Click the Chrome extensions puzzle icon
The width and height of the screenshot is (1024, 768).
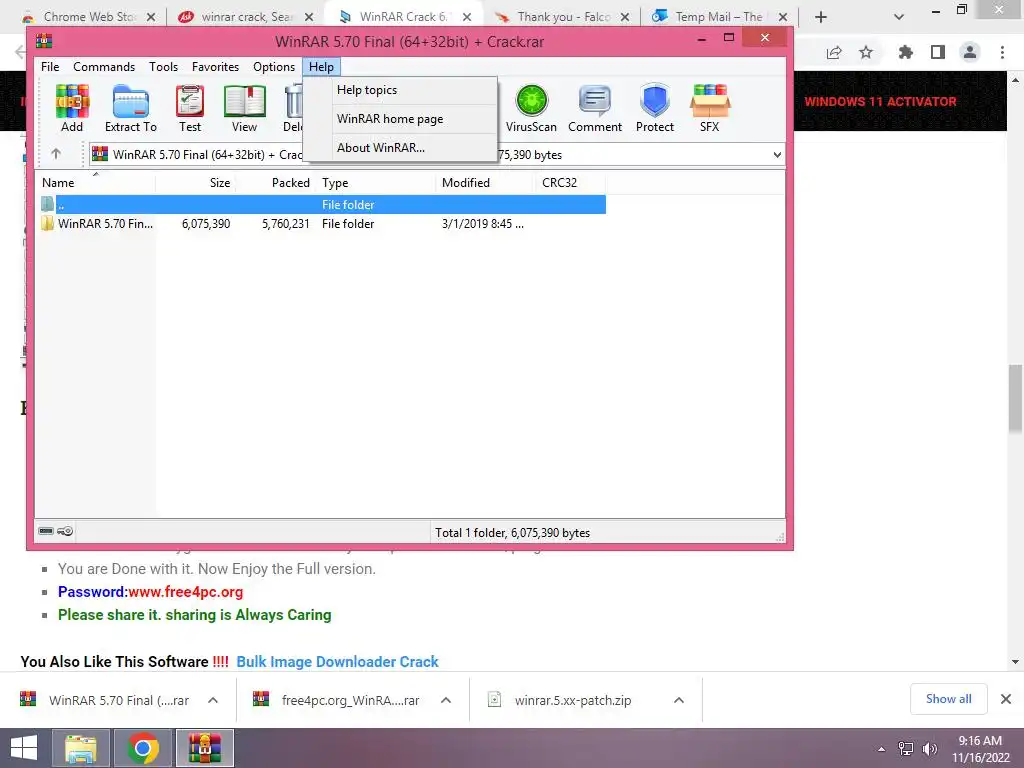(x=905, y=52)
